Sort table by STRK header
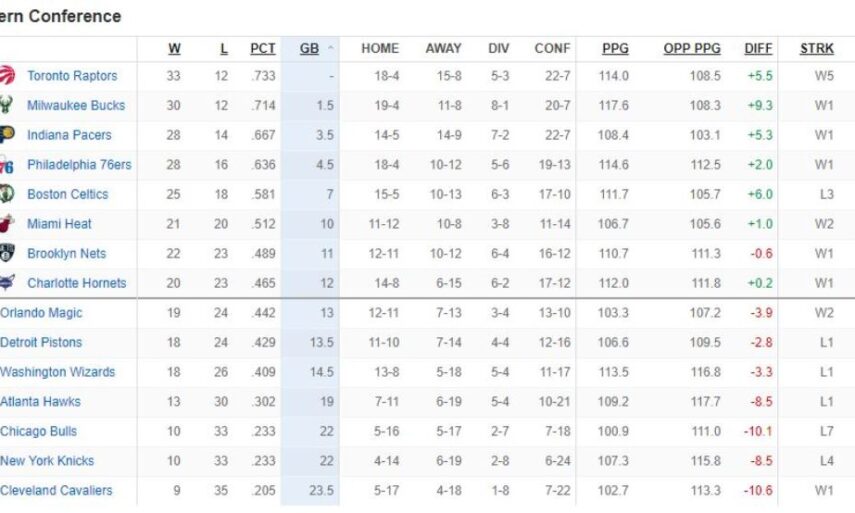 click(x=817, y=48)
